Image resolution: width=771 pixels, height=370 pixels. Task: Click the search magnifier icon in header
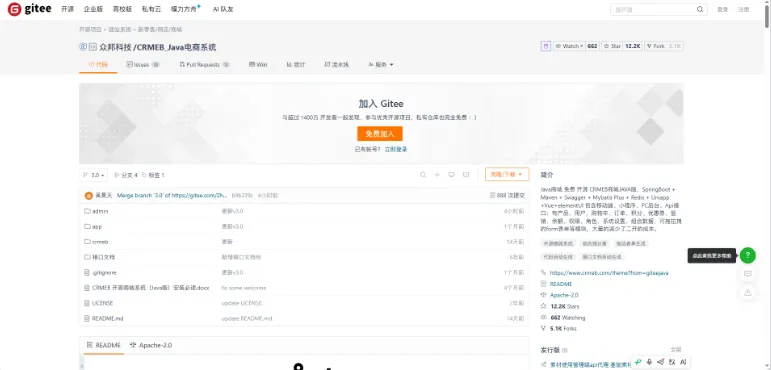click(700, 9)
